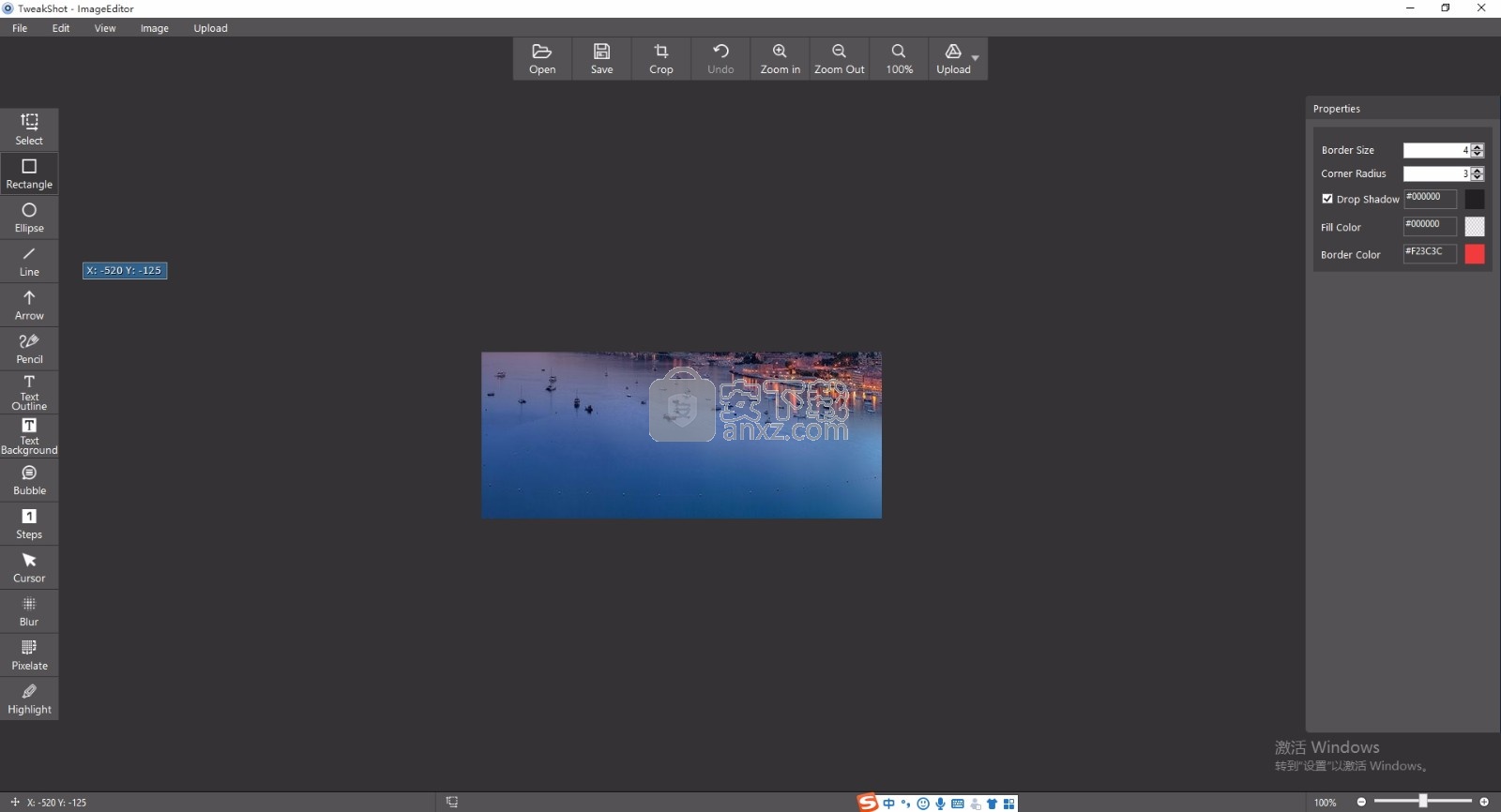This screenshot has width=1501, height=812.
Task: Reset view with 100% toolbar button
Action: tap(899, 59)
